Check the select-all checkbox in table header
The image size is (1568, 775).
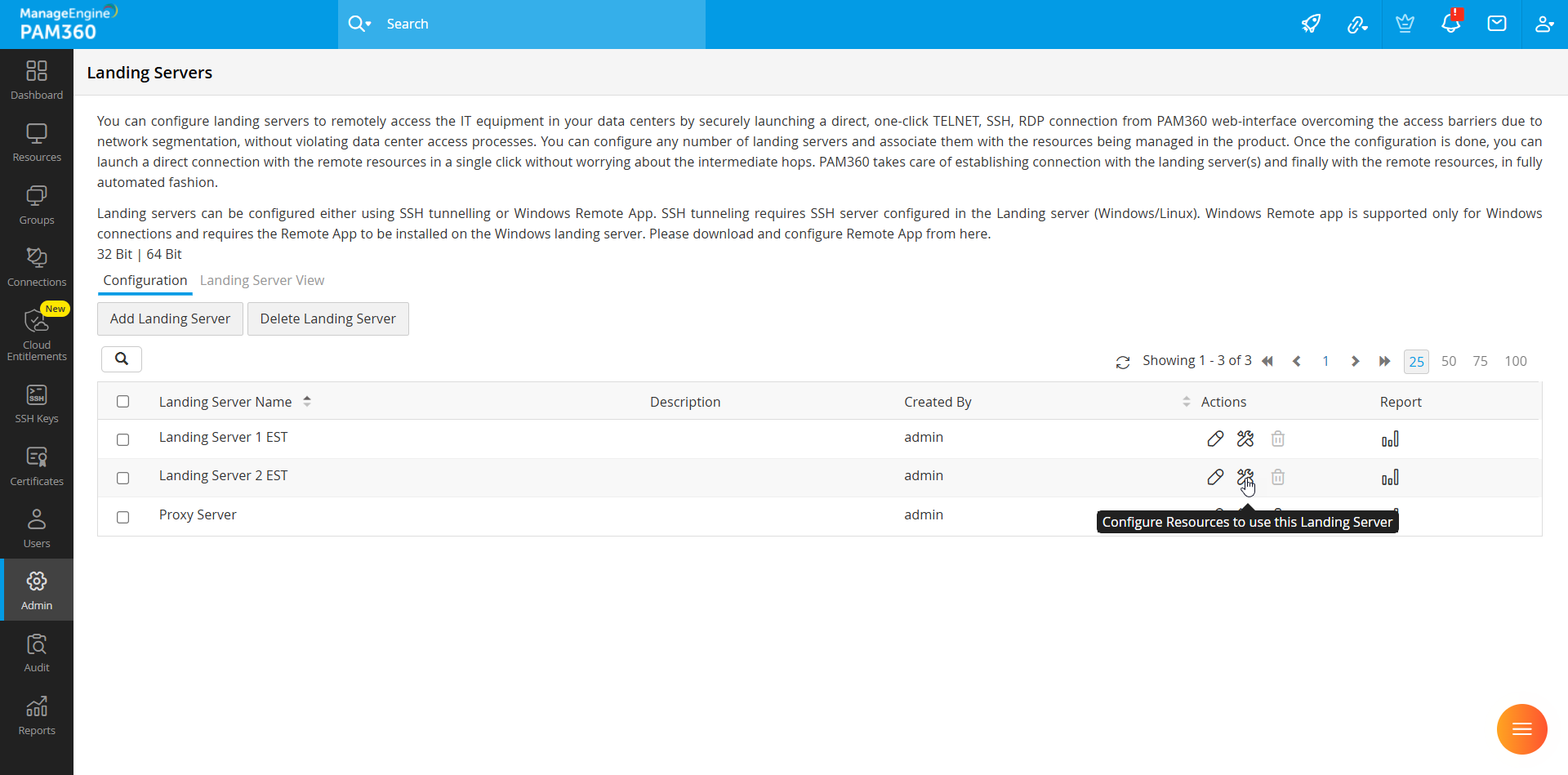123,401
